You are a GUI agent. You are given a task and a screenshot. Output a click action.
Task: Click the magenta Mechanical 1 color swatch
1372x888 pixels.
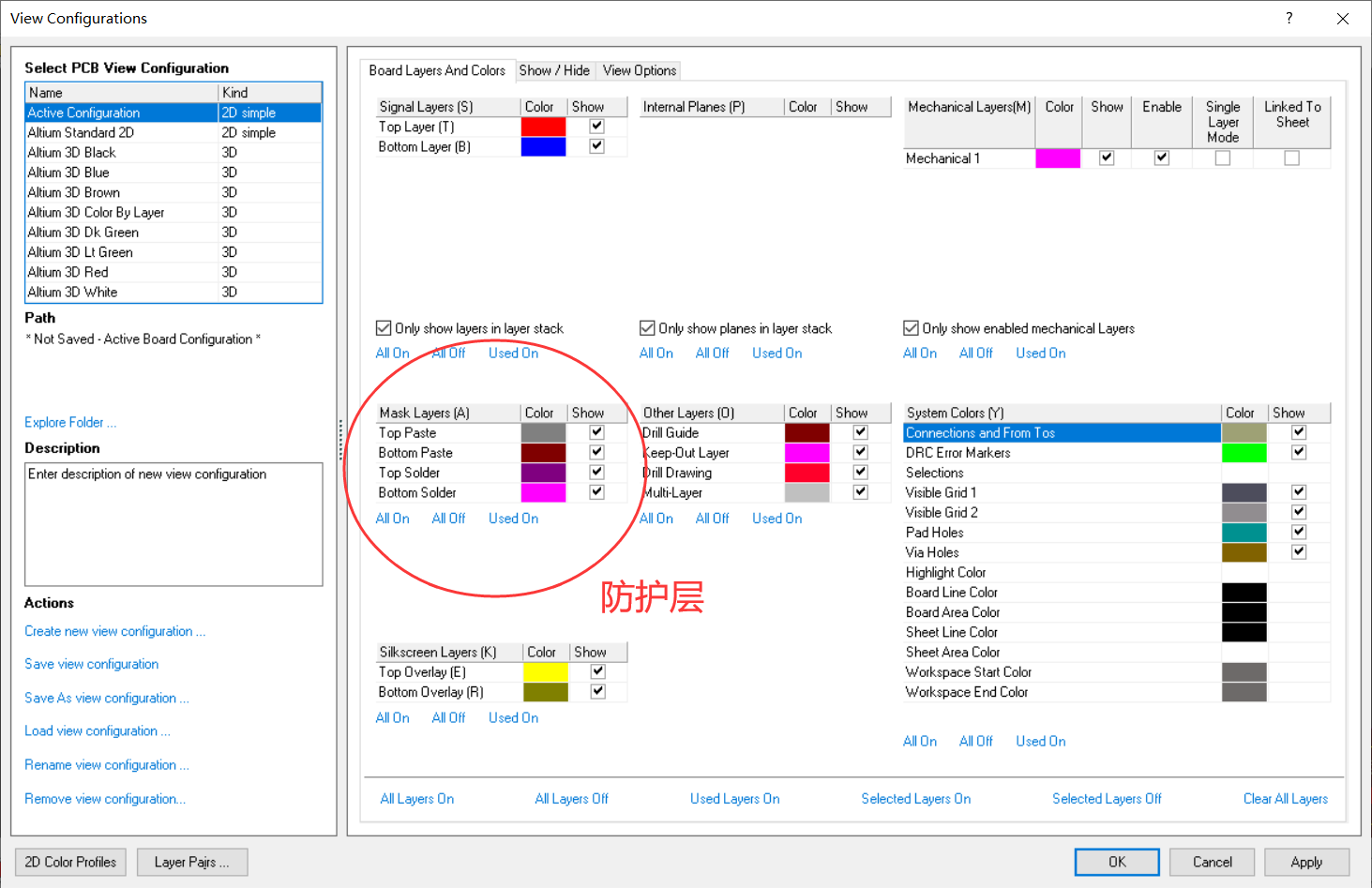(1058, 158)
